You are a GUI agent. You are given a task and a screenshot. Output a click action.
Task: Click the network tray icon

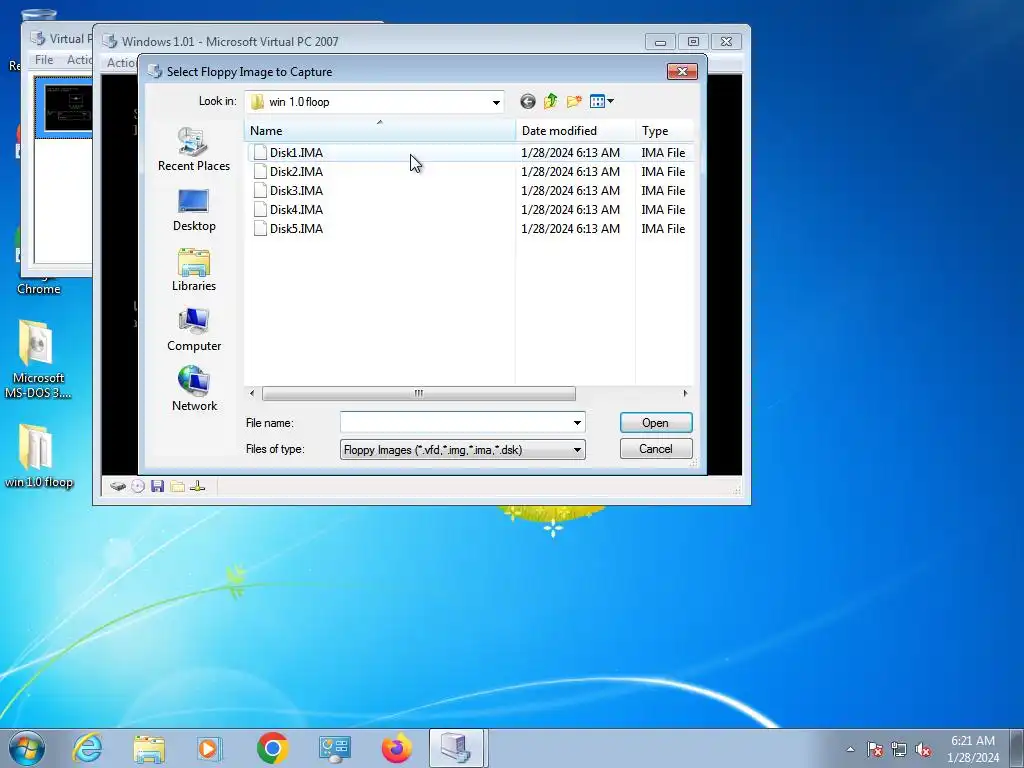tap(899, 749)
